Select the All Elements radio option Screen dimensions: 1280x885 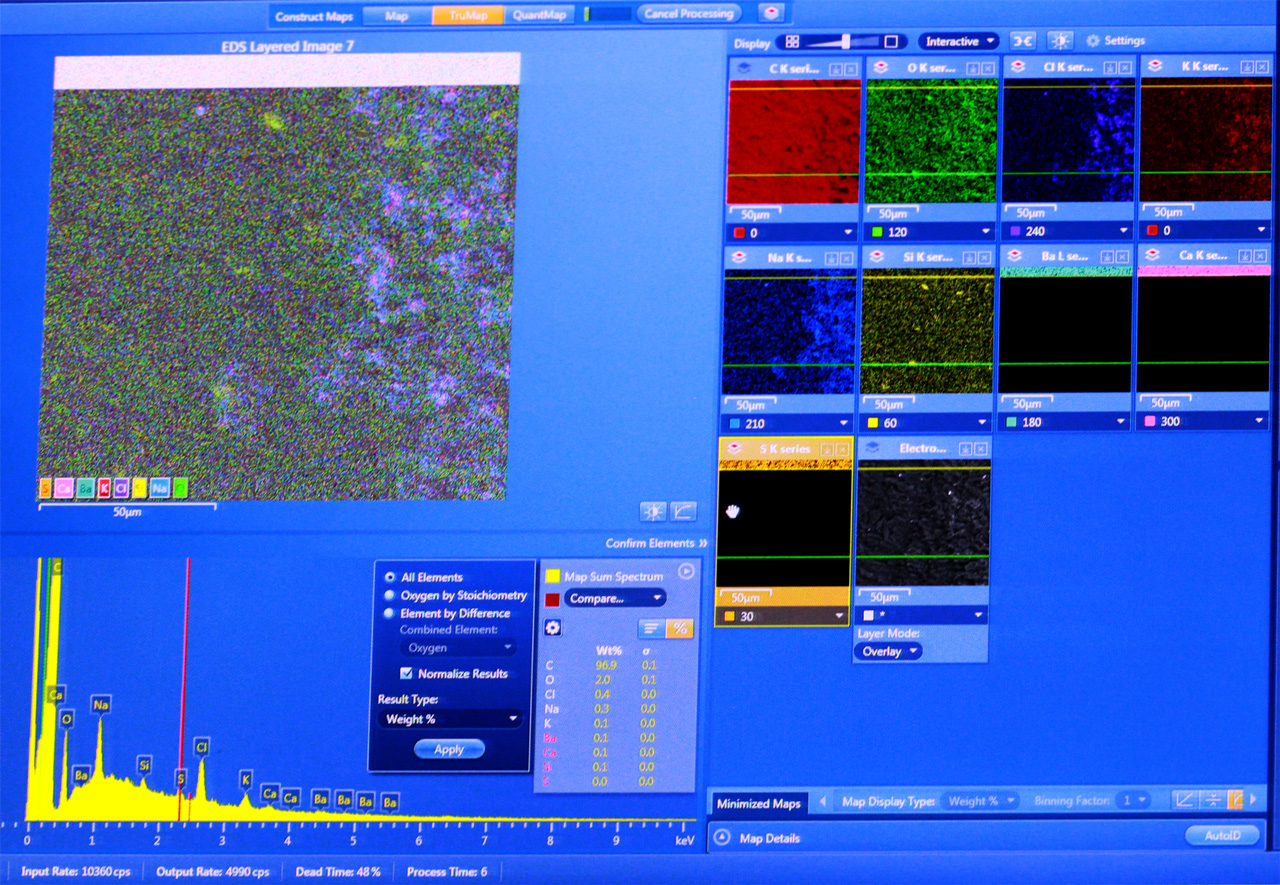coord(389,577)
